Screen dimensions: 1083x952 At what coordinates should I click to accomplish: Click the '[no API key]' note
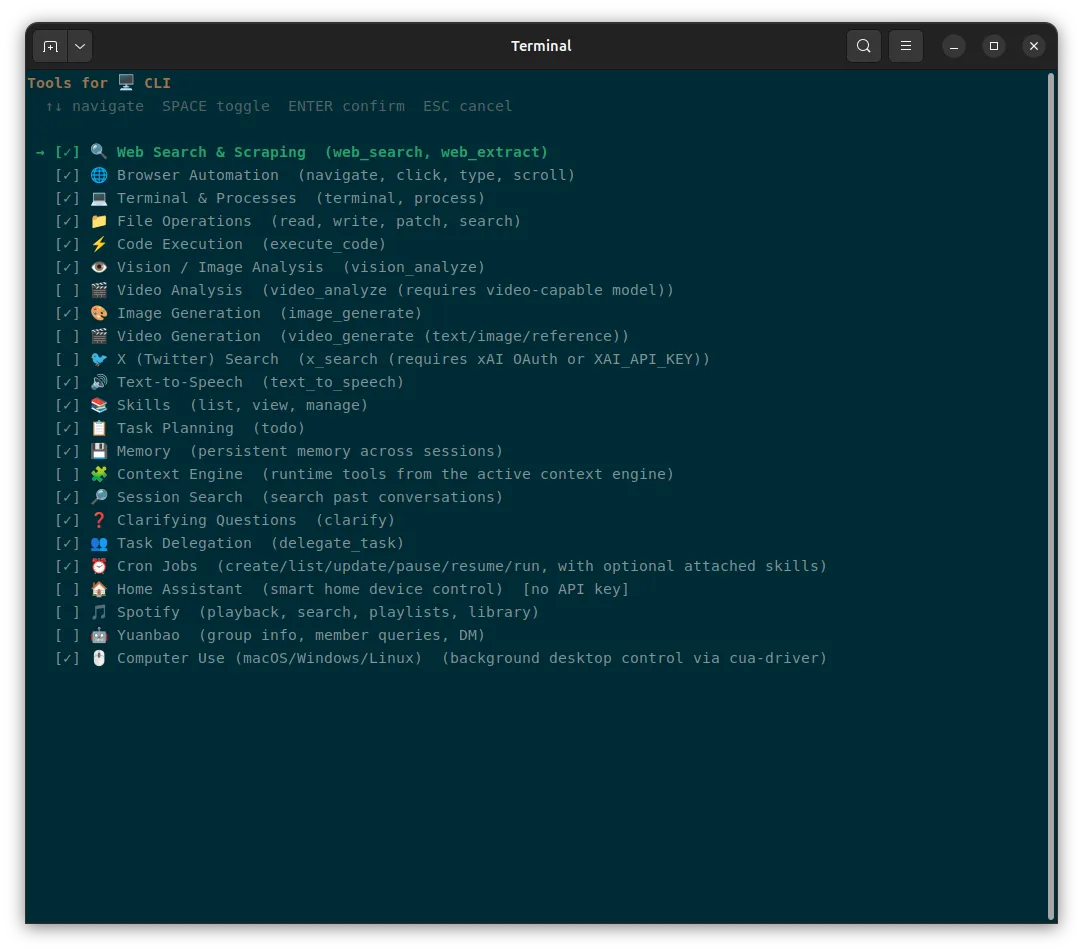point(576,589)
